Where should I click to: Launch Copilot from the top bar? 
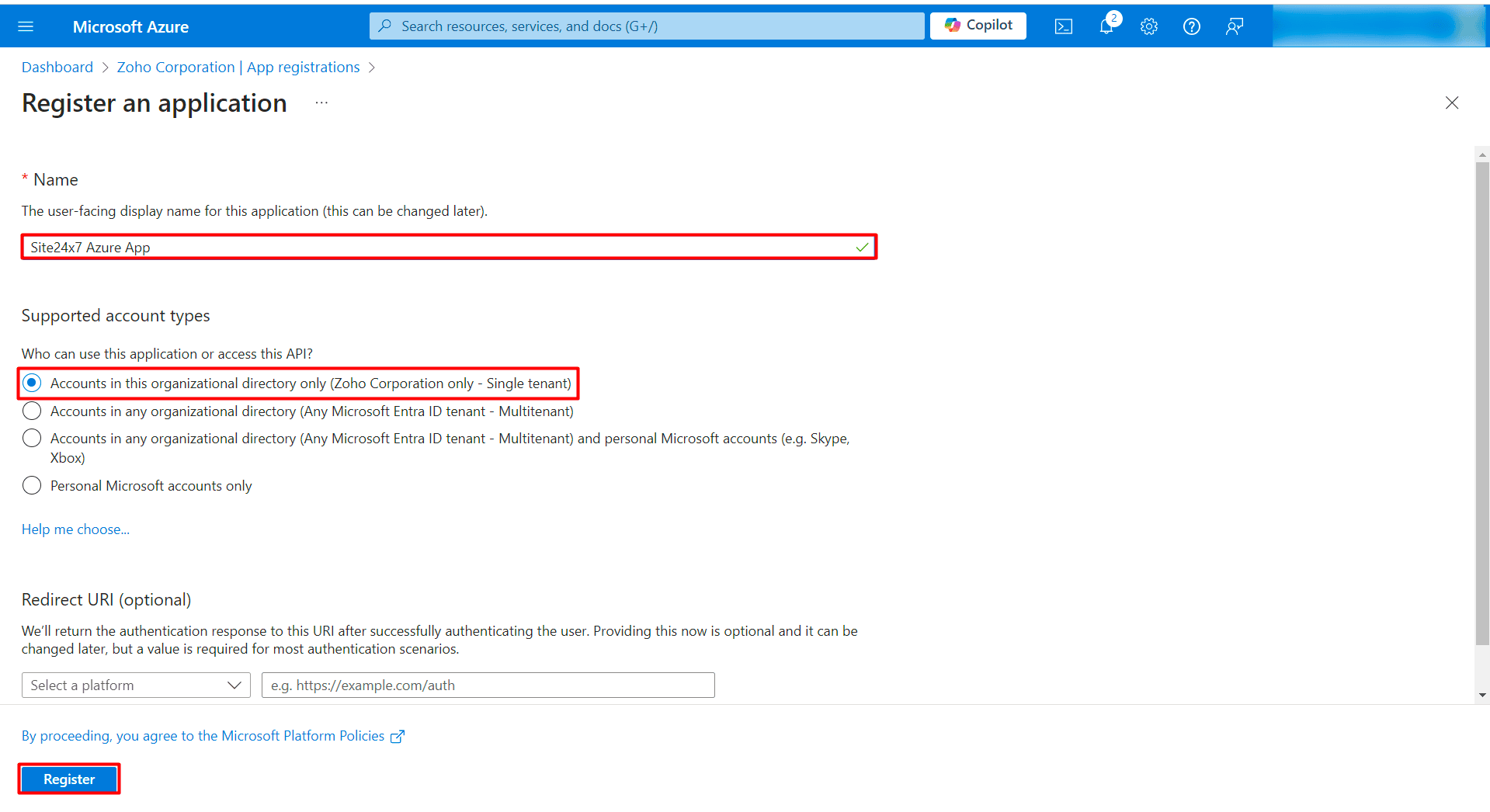point(978,26)
